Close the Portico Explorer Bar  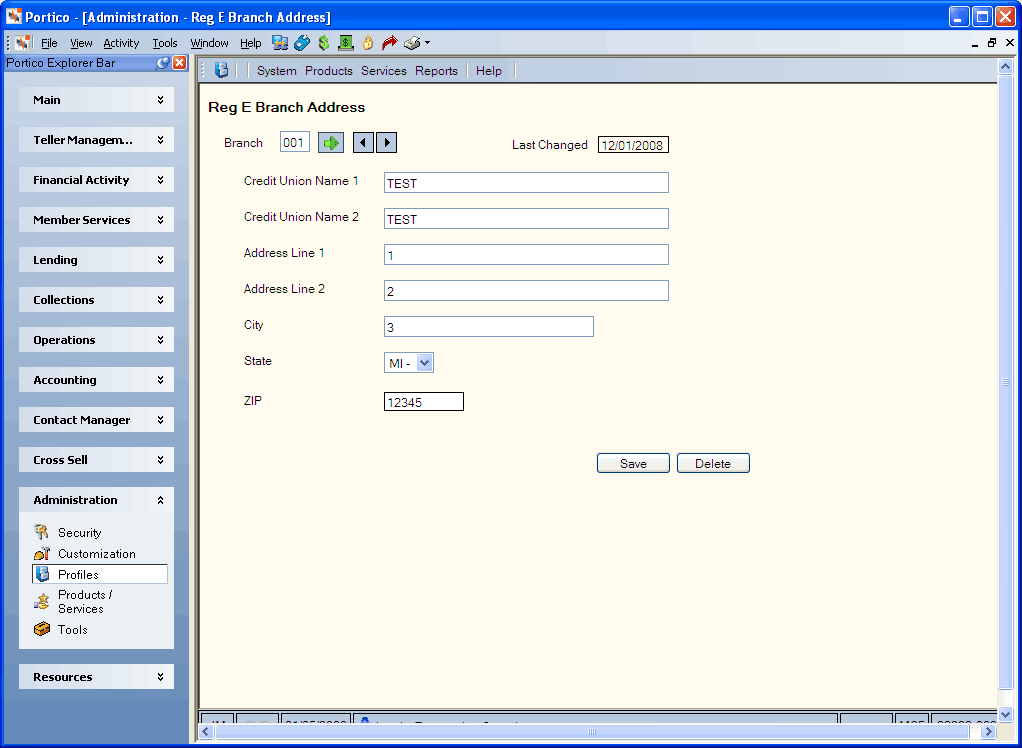pos(179,63)
